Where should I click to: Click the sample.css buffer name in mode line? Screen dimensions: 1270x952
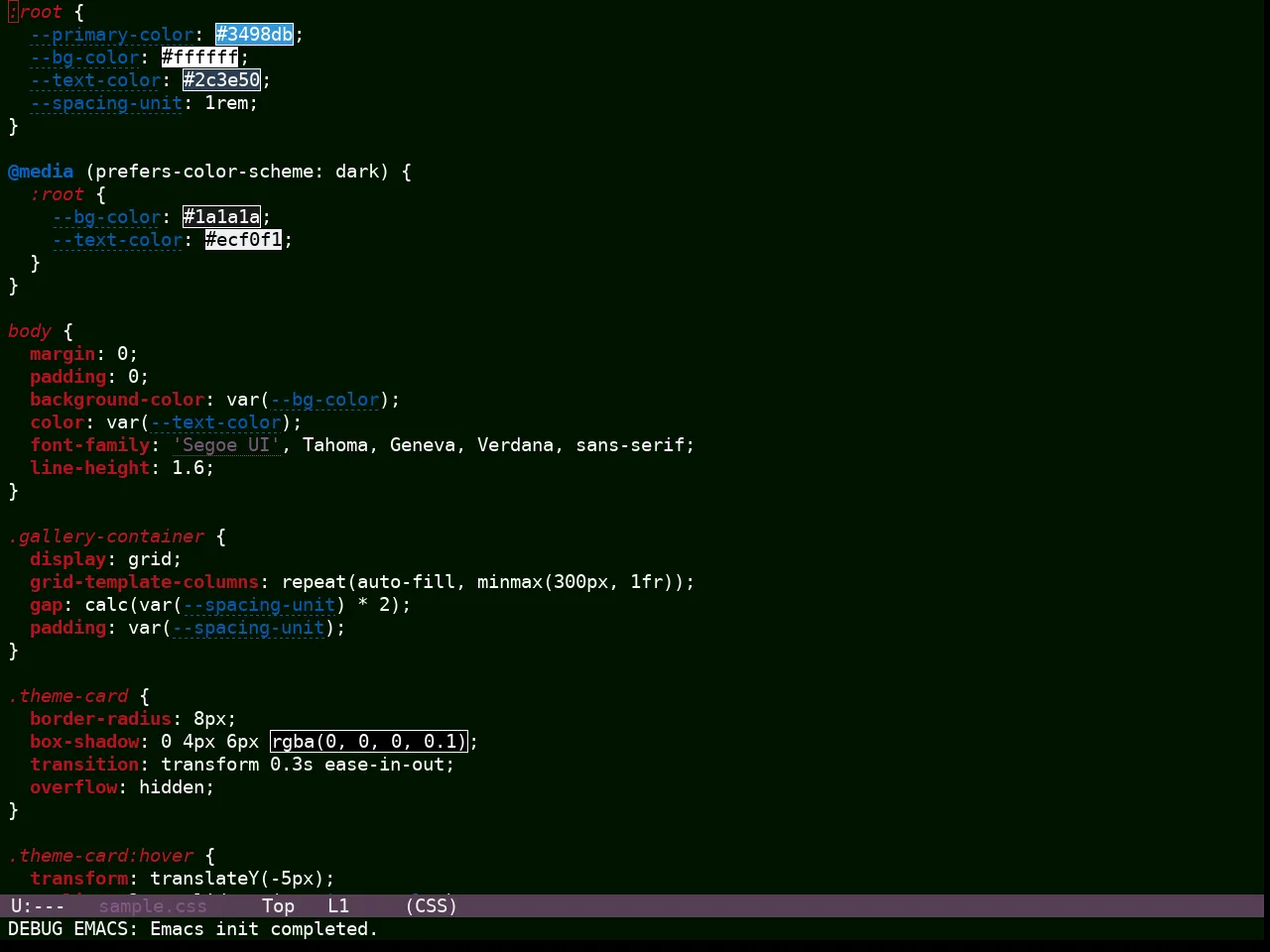(153, 906)
